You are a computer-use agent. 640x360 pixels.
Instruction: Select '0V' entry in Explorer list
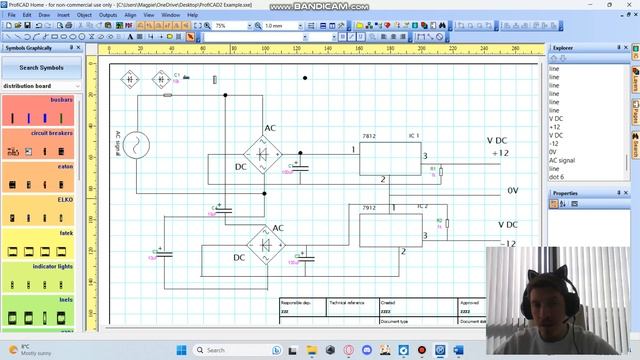552,152
